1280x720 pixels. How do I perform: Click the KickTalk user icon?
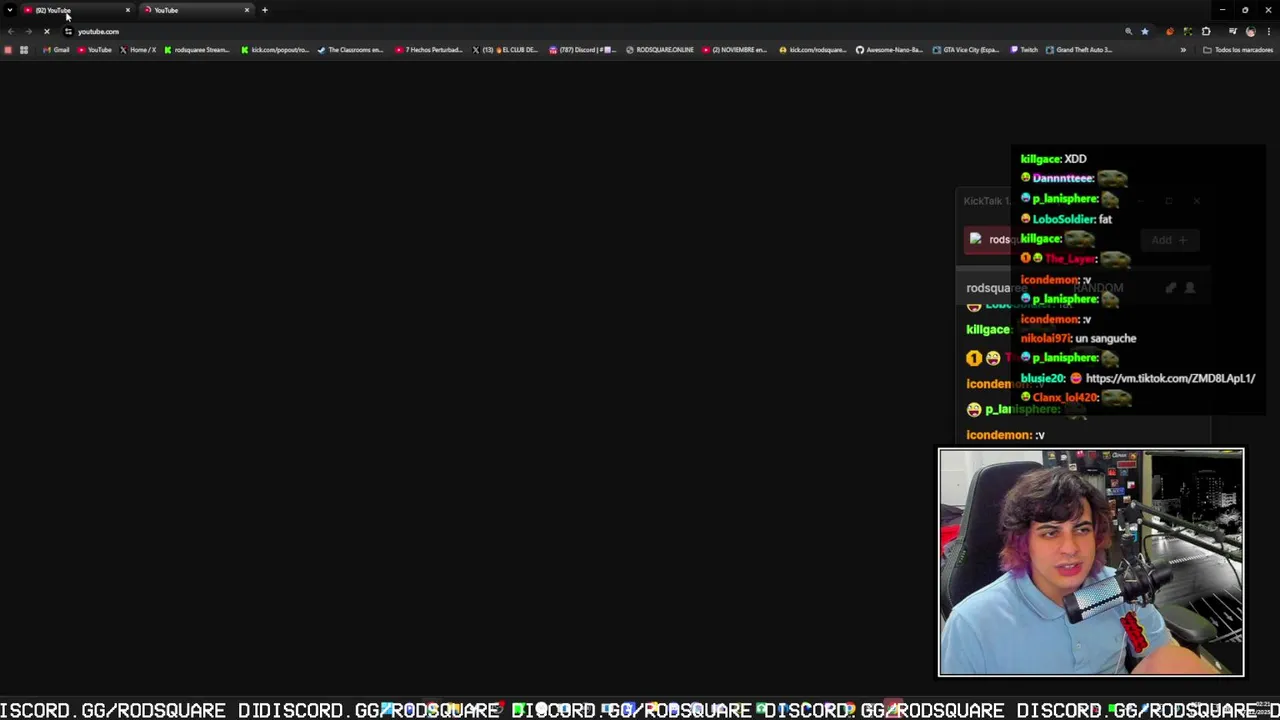[1190, 288]
